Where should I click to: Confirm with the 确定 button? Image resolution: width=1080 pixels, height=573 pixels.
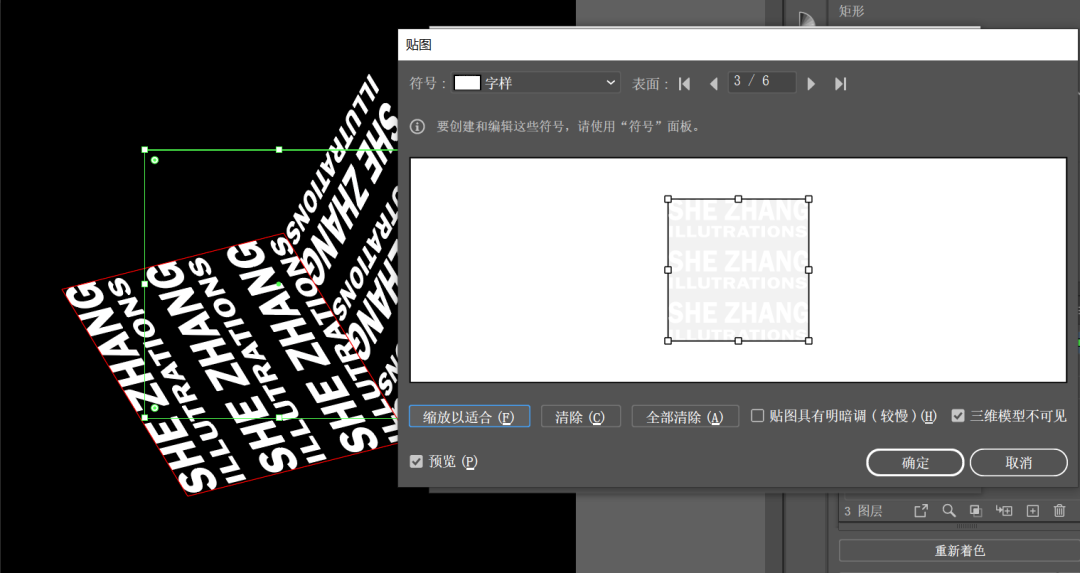(915, 463)
